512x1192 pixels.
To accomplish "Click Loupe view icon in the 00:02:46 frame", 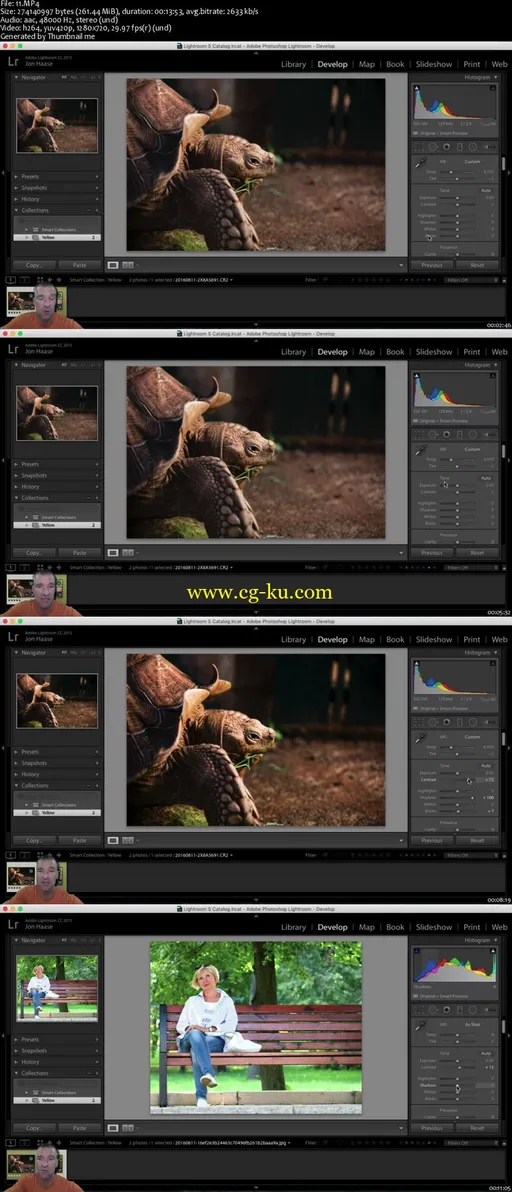I will click(113, 265).
